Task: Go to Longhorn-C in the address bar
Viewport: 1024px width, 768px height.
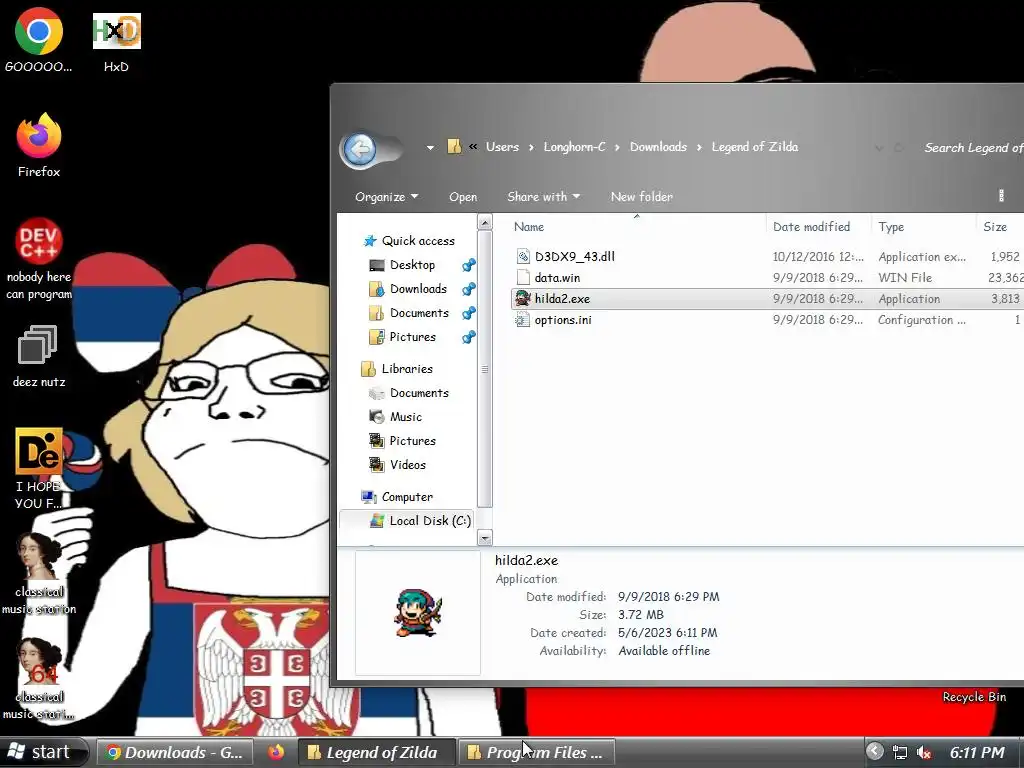Action: click(575, 147)
